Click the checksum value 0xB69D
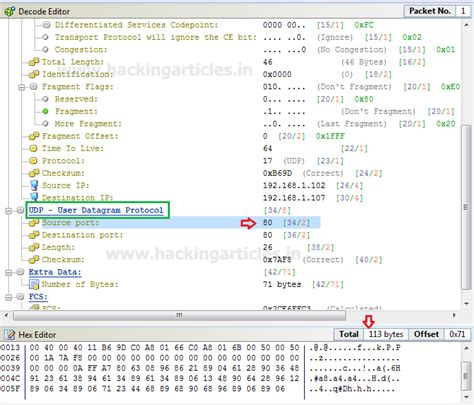This screenshot has height=405, width=474. pos(277,173)
